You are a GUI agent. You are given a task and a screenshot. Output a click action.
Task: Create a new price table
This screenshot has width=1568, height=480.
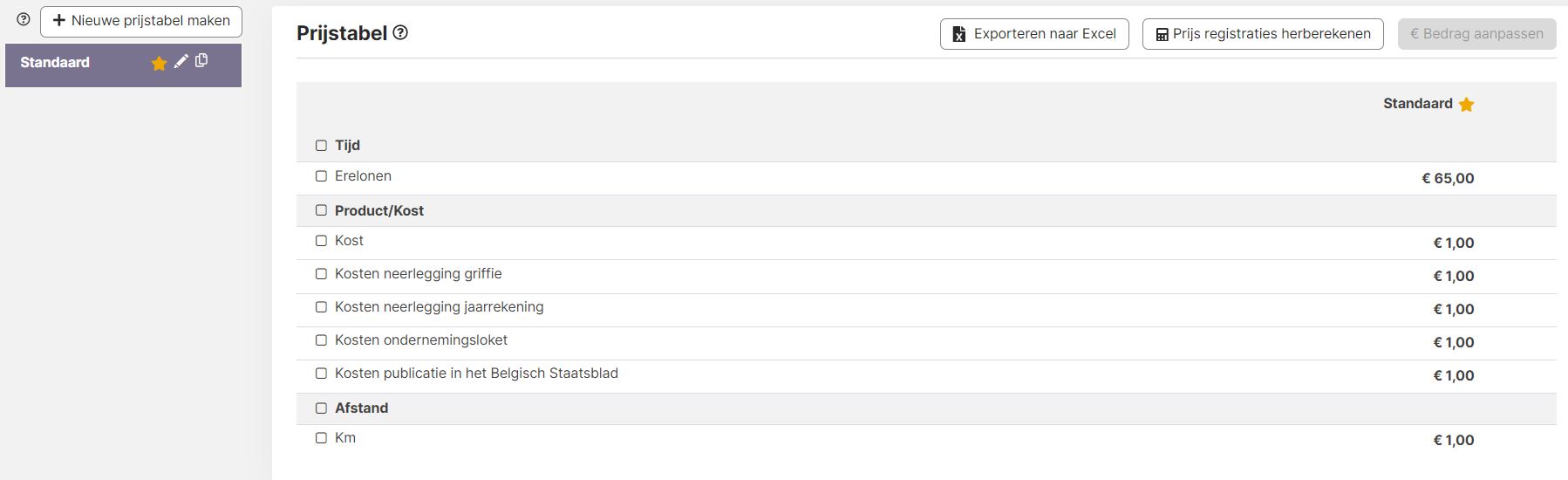click(141, 21)
